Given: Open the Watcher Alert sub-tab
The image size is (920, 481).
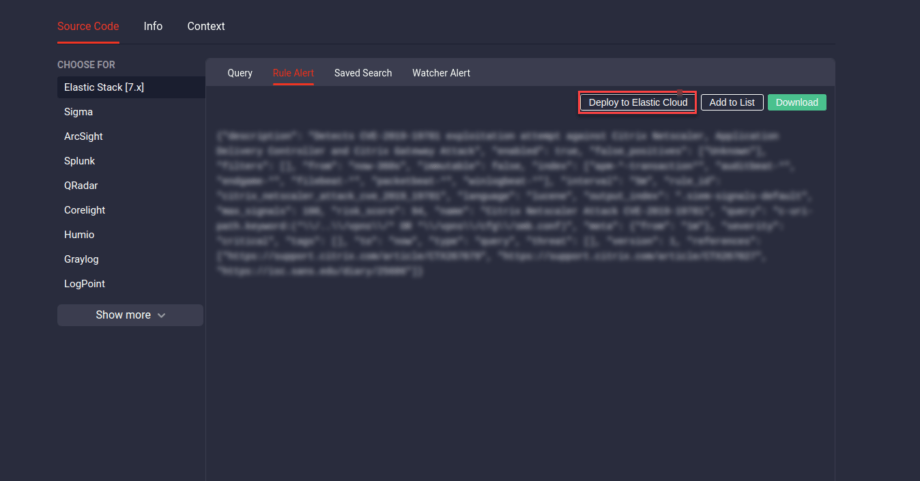Looking at the screenshot, I should [x=441, y=73].
